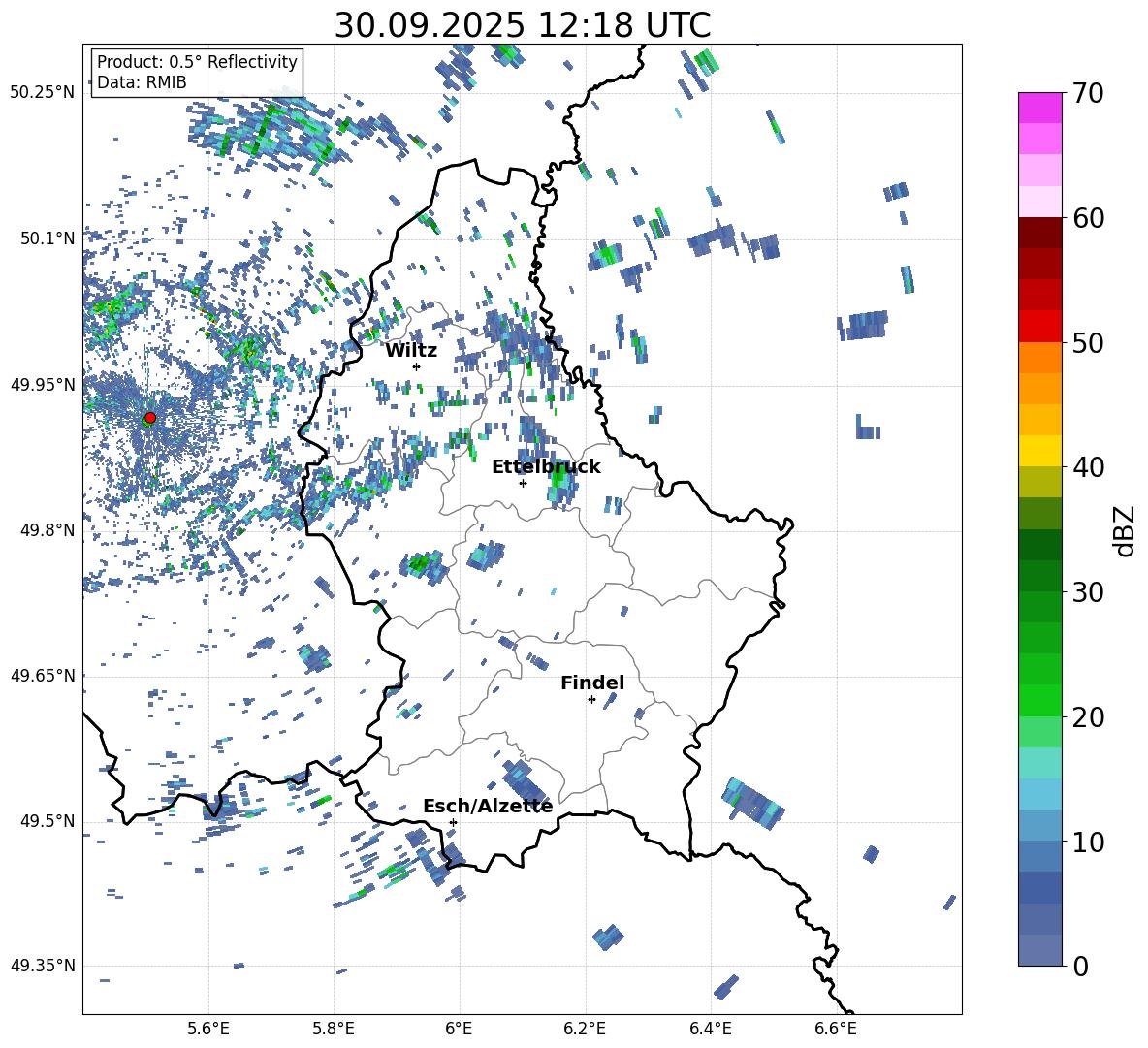Click the 6°E longitude label
1148x1048 pixels.
pyautogui.click(x=459, y=1029)
